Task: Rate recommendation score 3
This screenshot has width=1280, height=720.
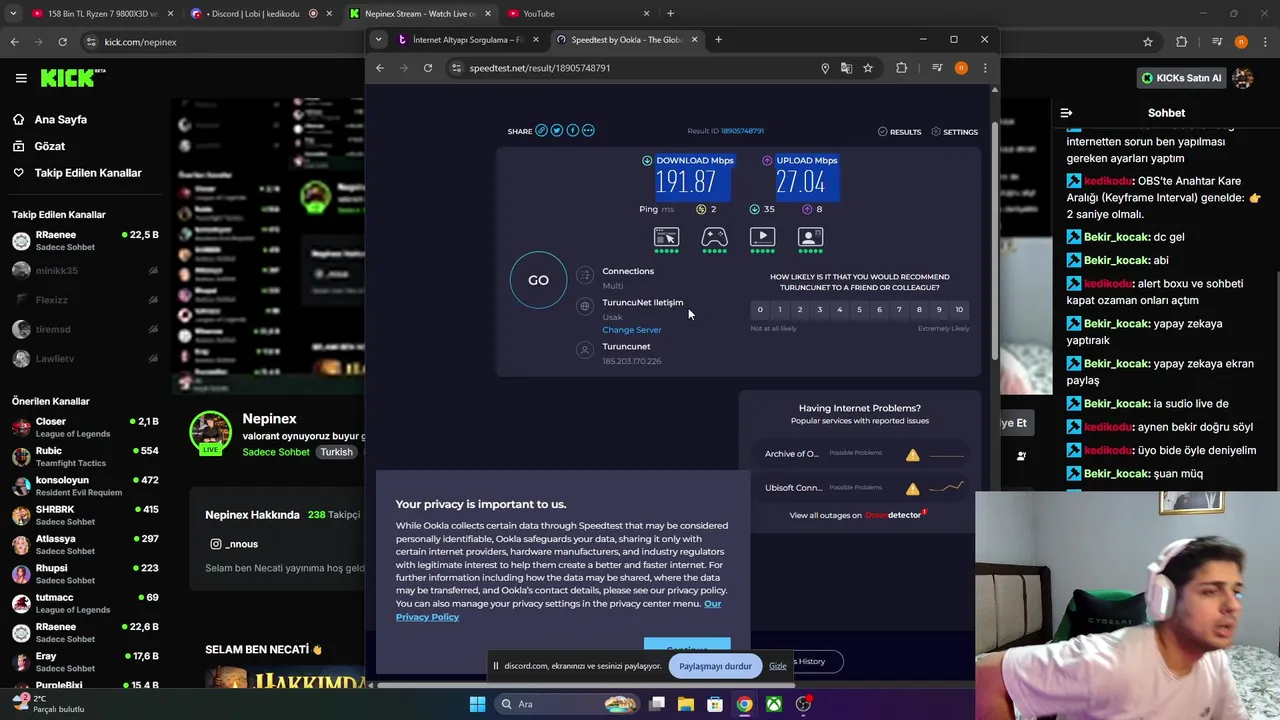Action: point(819,310)
